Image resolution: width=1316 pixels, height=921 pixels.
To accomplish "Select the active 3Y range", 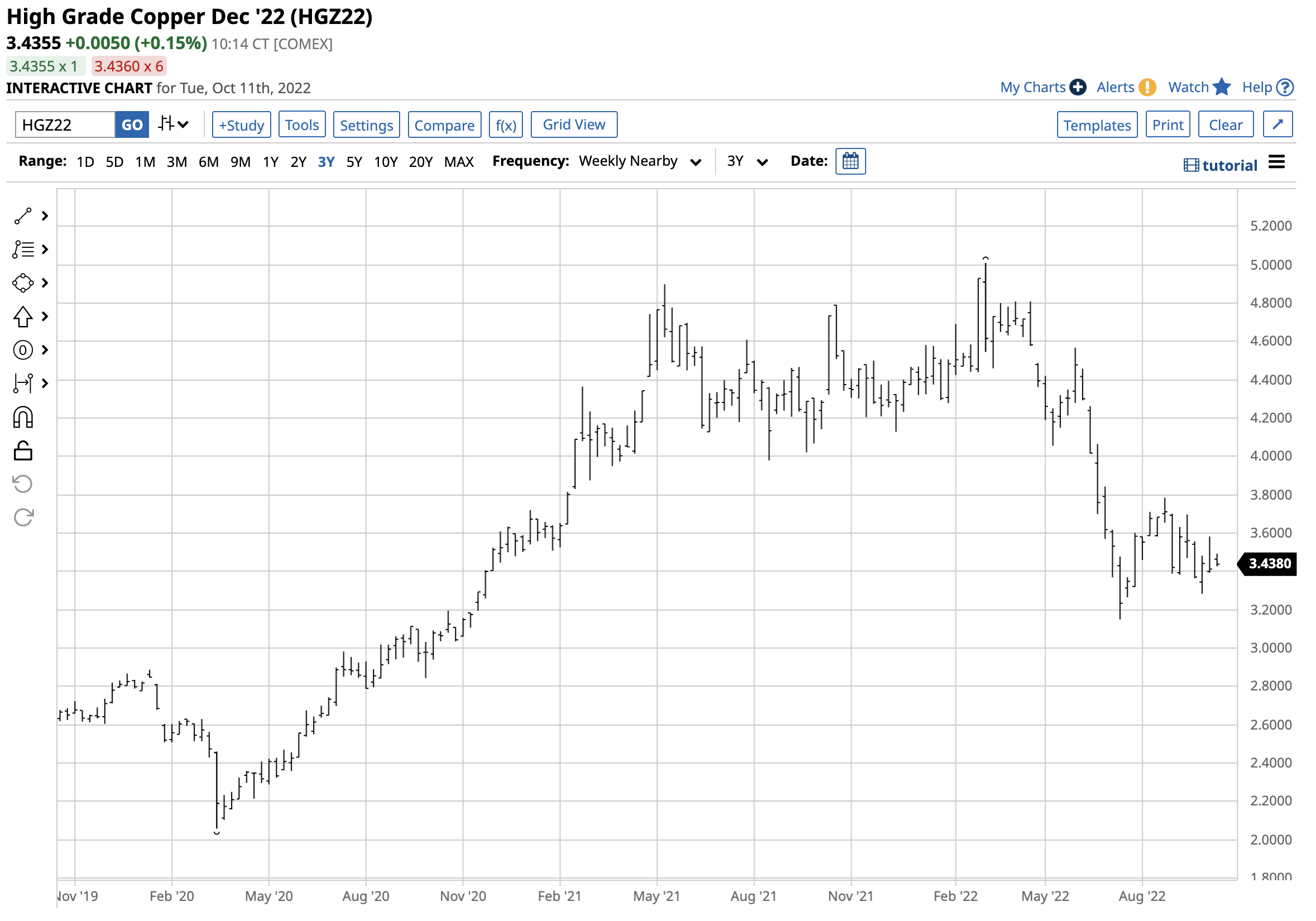I will [326, 162].
